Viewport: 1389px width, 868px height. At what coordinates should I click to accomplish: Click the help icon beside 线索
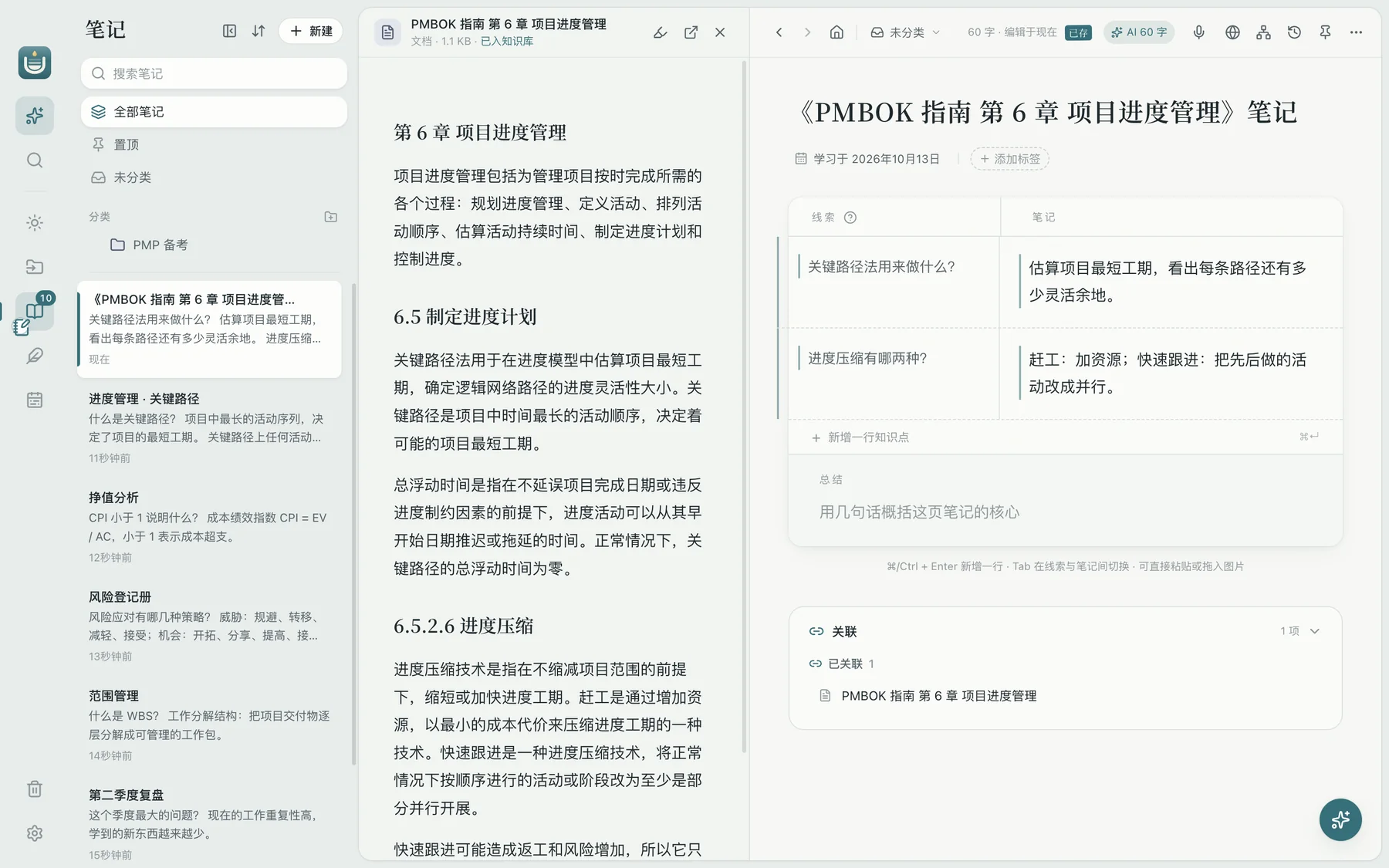[850, 218]
